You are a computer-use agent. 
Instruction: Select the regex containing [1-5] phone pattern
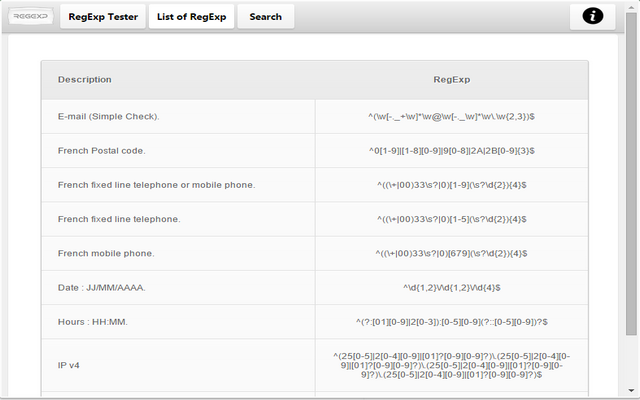[451, 219]
